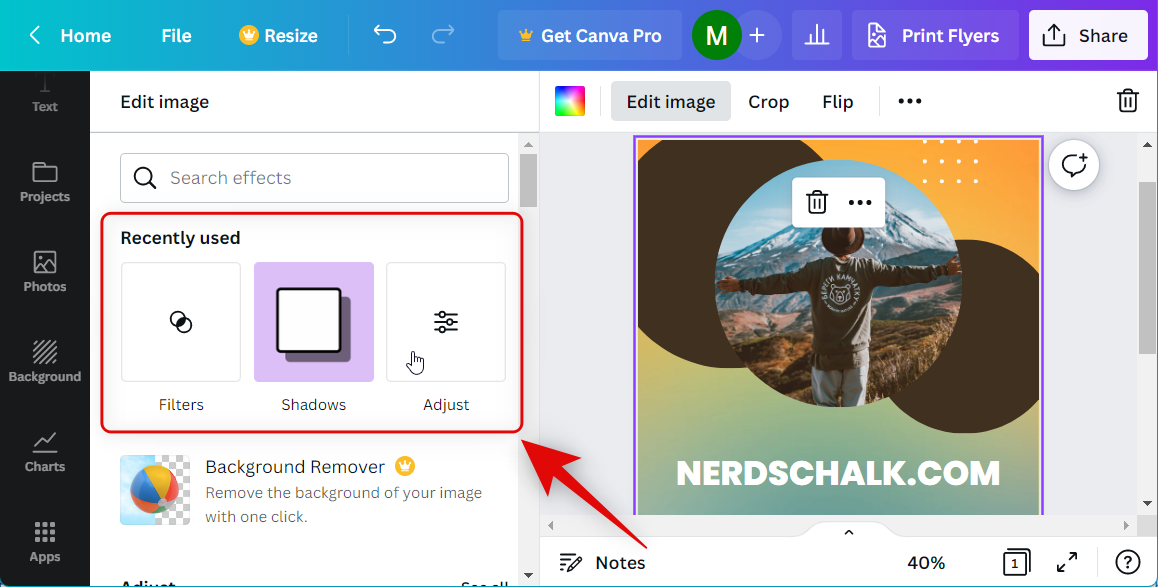1158x587 pixels.
Task: Open the Photos sidebar tab
Action: 44,272
